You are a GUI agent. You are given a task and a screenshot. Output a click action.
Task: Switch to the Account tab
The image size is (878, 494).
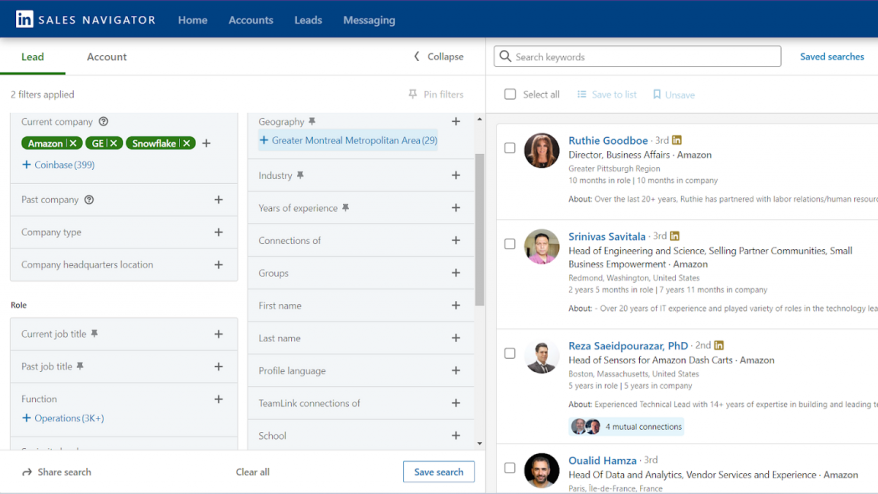pos(106,57)
